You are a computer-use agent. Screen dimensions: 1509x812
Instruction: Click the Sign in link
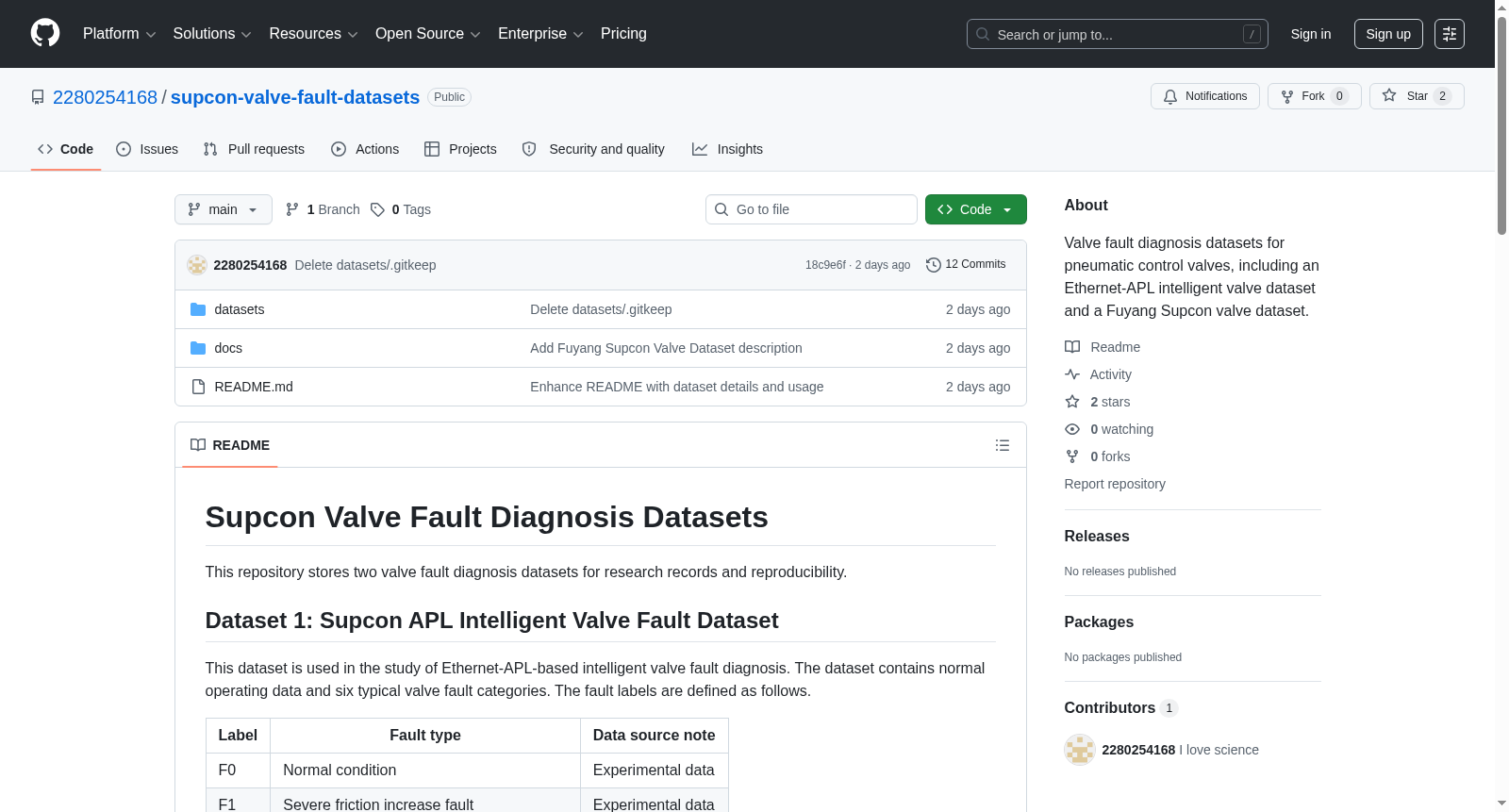point(1311,34)
